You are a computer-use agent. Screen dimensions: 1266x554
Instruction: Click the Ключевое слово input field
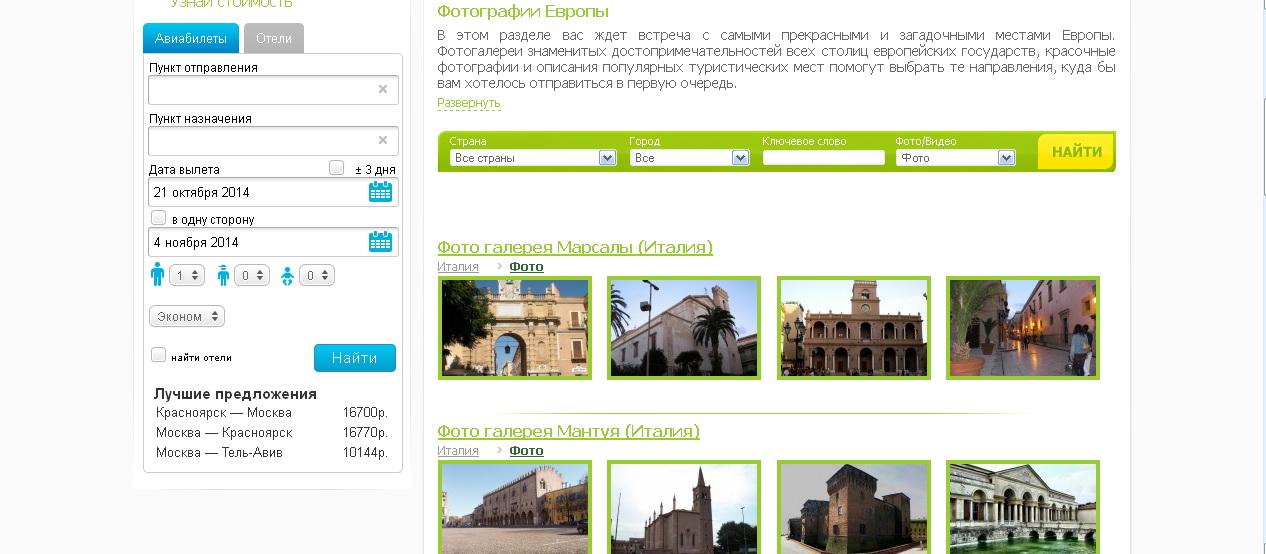pyautogui.click(x=824, y=158)
